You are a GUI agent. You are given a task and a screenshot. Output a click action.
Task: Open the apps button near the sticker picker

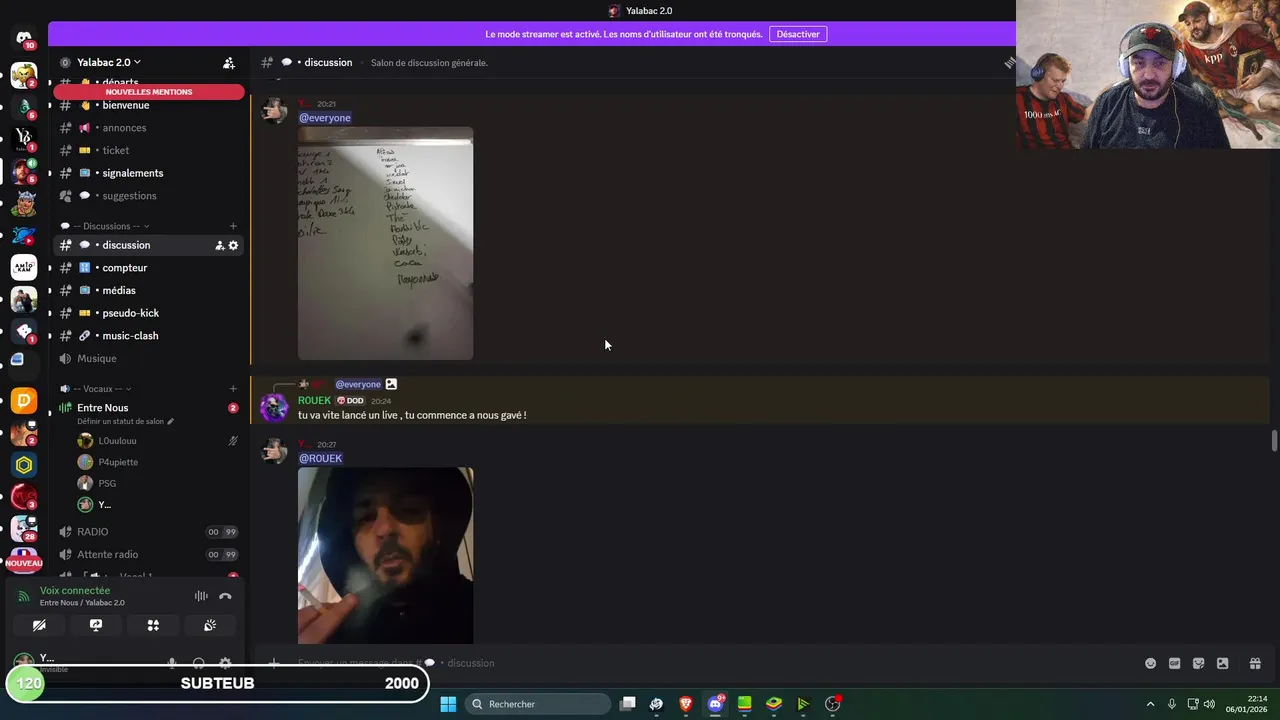[x=1222, y=663]
